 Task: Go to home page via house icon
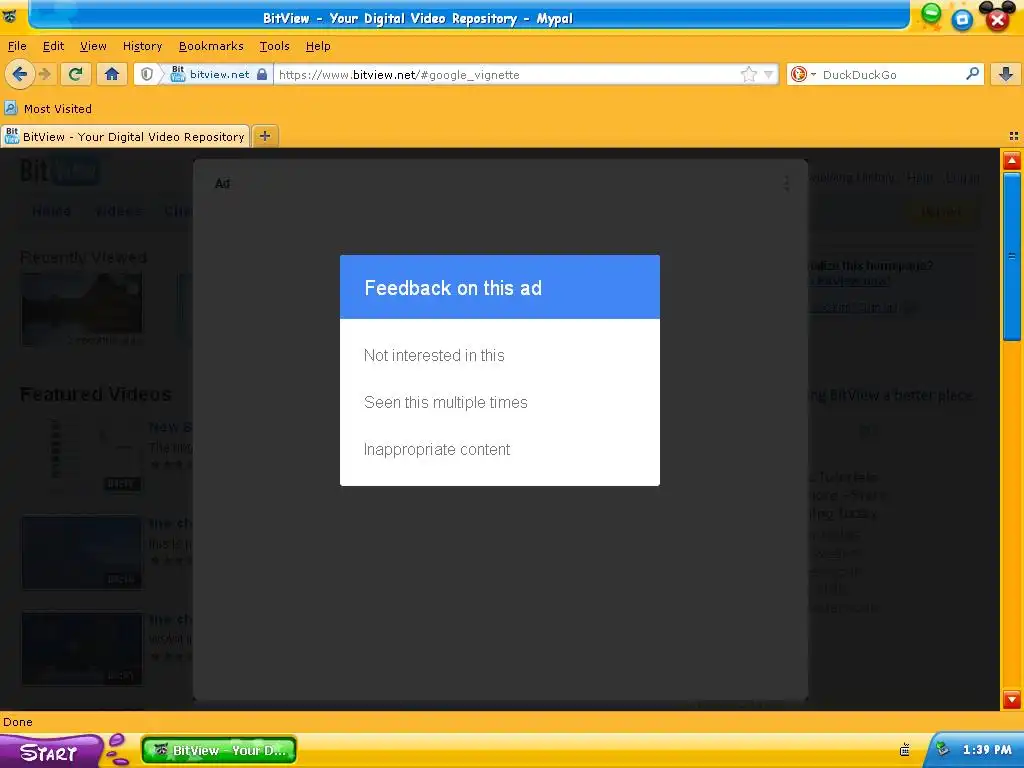coord(112,74)
